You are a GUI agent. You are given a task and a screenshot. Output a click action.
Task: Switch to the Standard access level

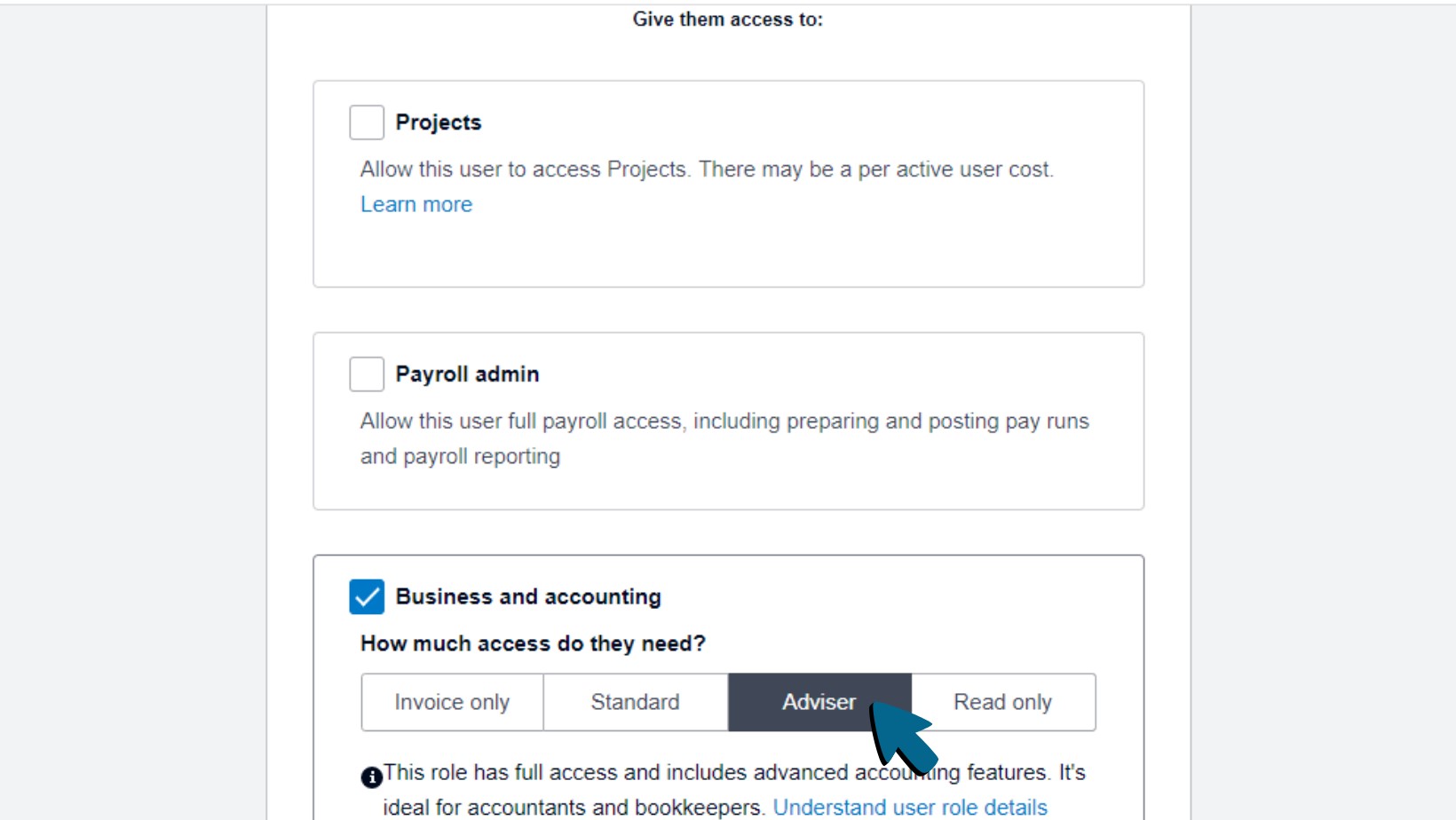(x=635, y=702)
